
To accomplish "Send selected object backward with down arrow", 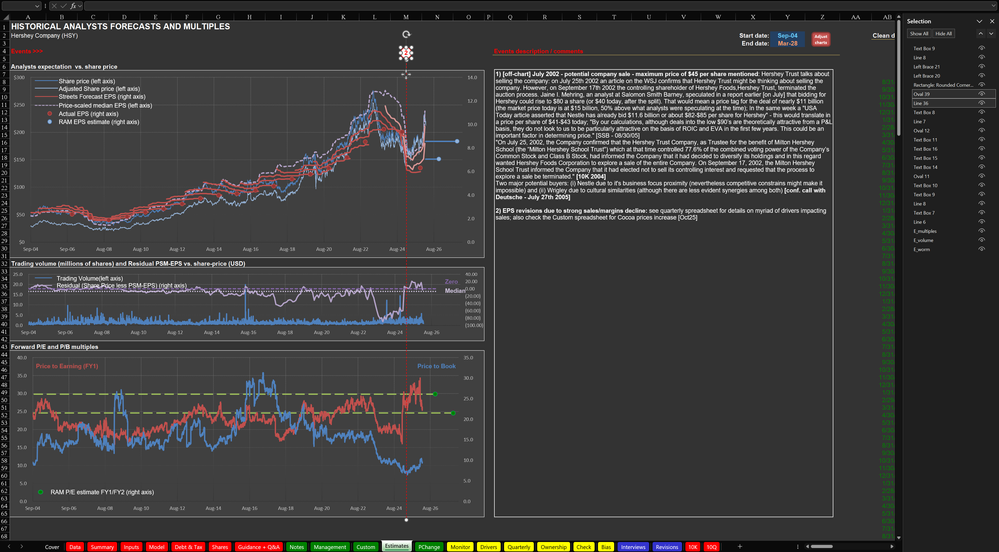I will (990, 34).
